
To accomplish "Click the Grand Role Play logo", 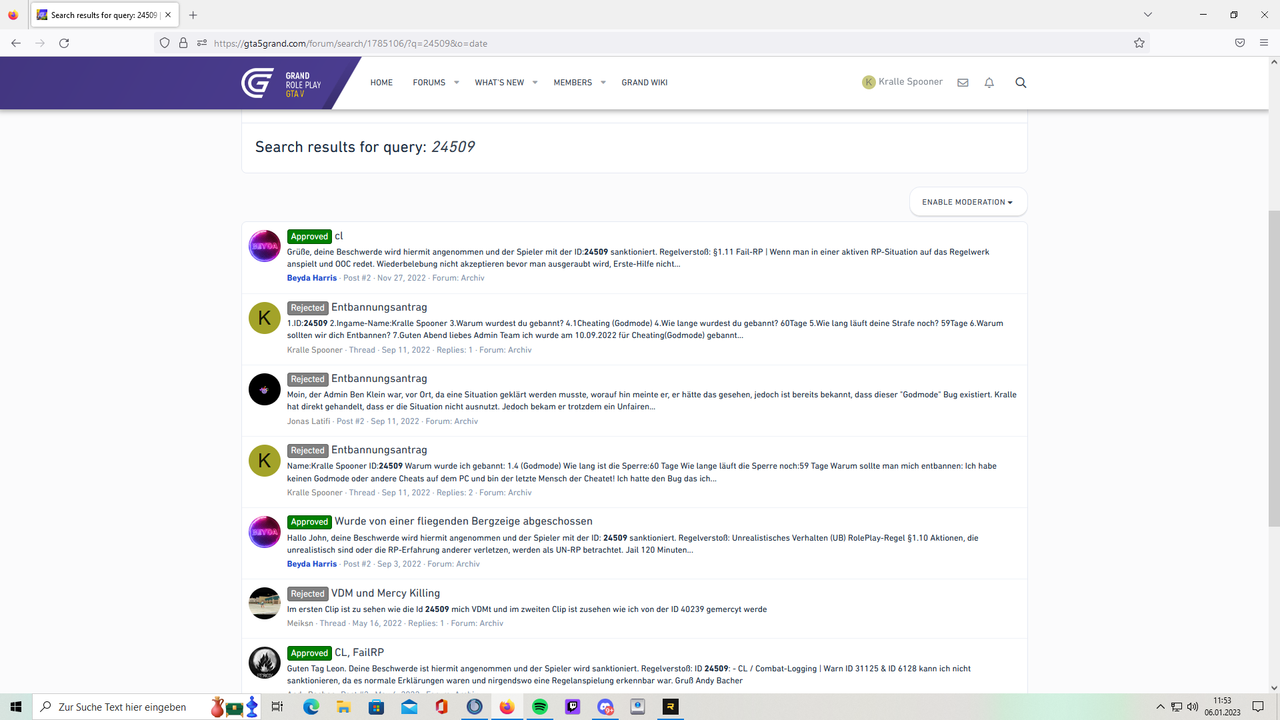I will 281,83.
